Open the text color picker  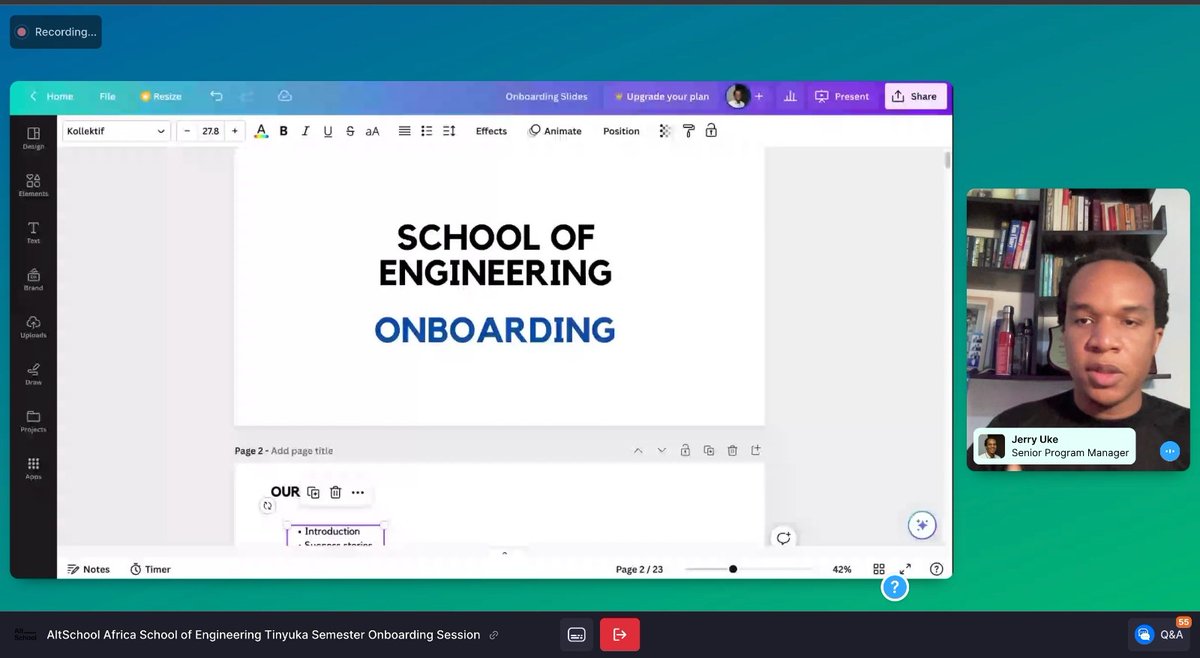261,131
